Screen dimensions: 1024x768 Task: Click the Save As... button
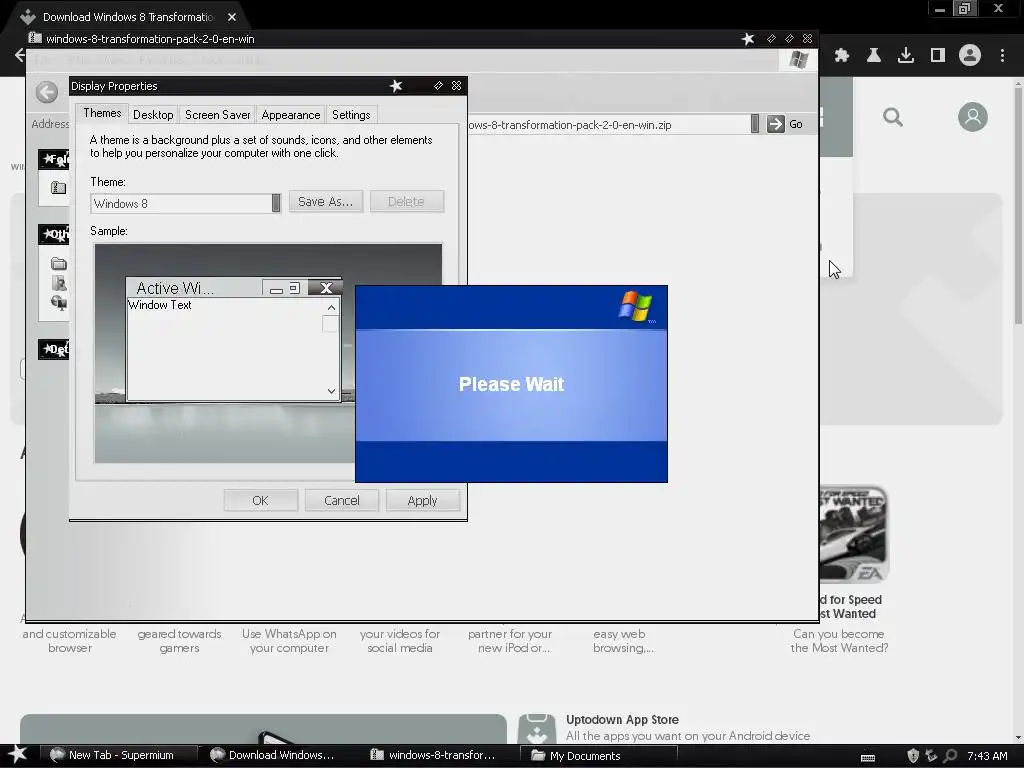[x=325, y=202]
